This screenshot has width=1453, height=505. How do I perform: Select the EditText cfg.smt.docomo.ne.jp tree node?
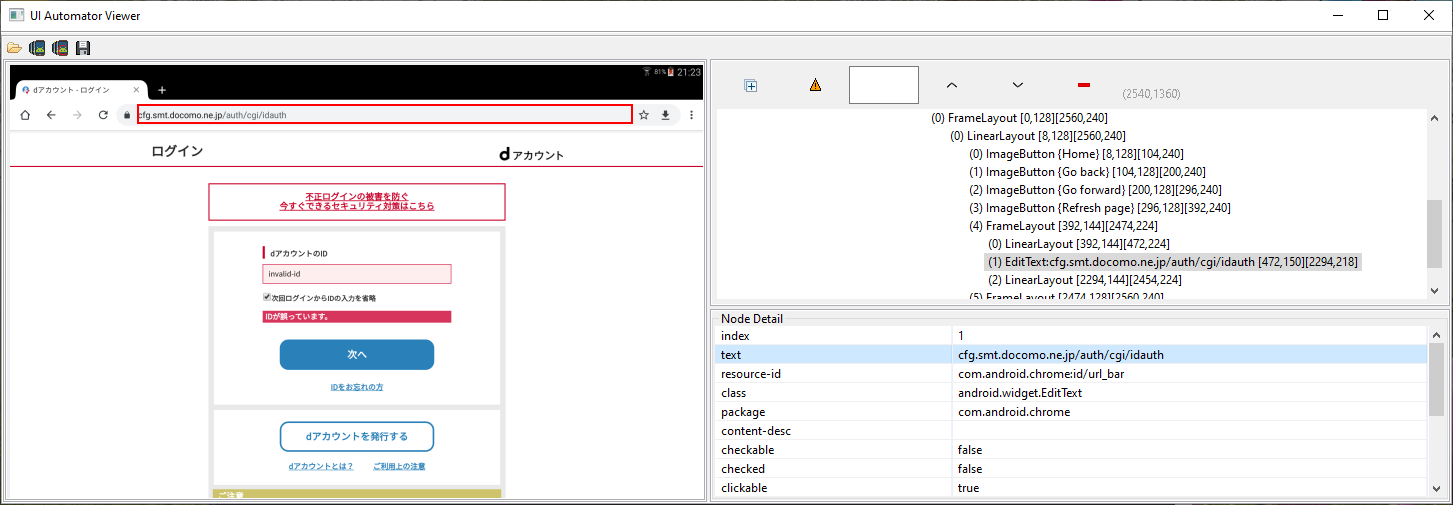(x=1173, y=262)
